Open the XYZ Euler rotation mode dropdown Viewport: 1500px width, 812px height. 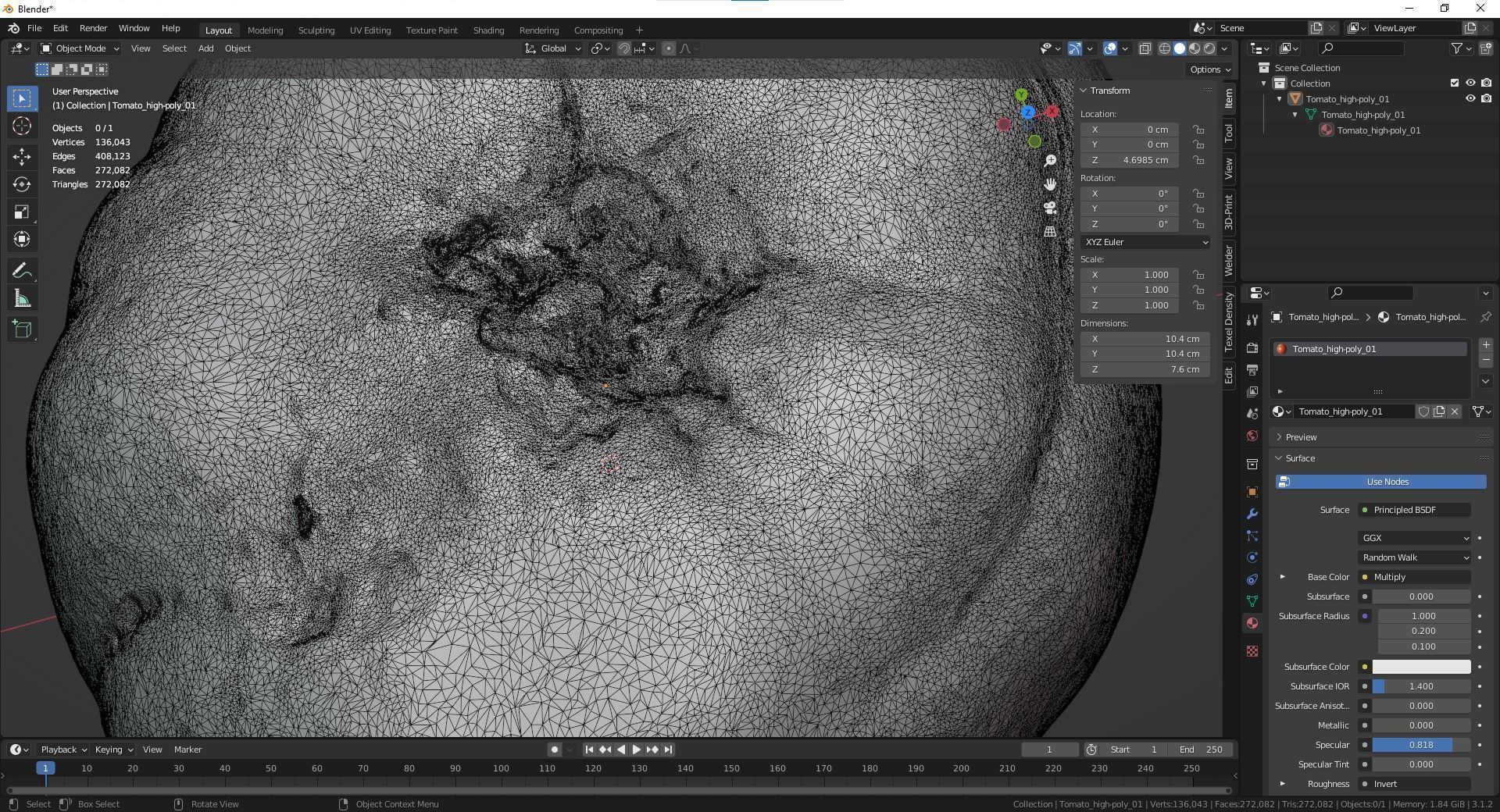tap(1145, 242)
